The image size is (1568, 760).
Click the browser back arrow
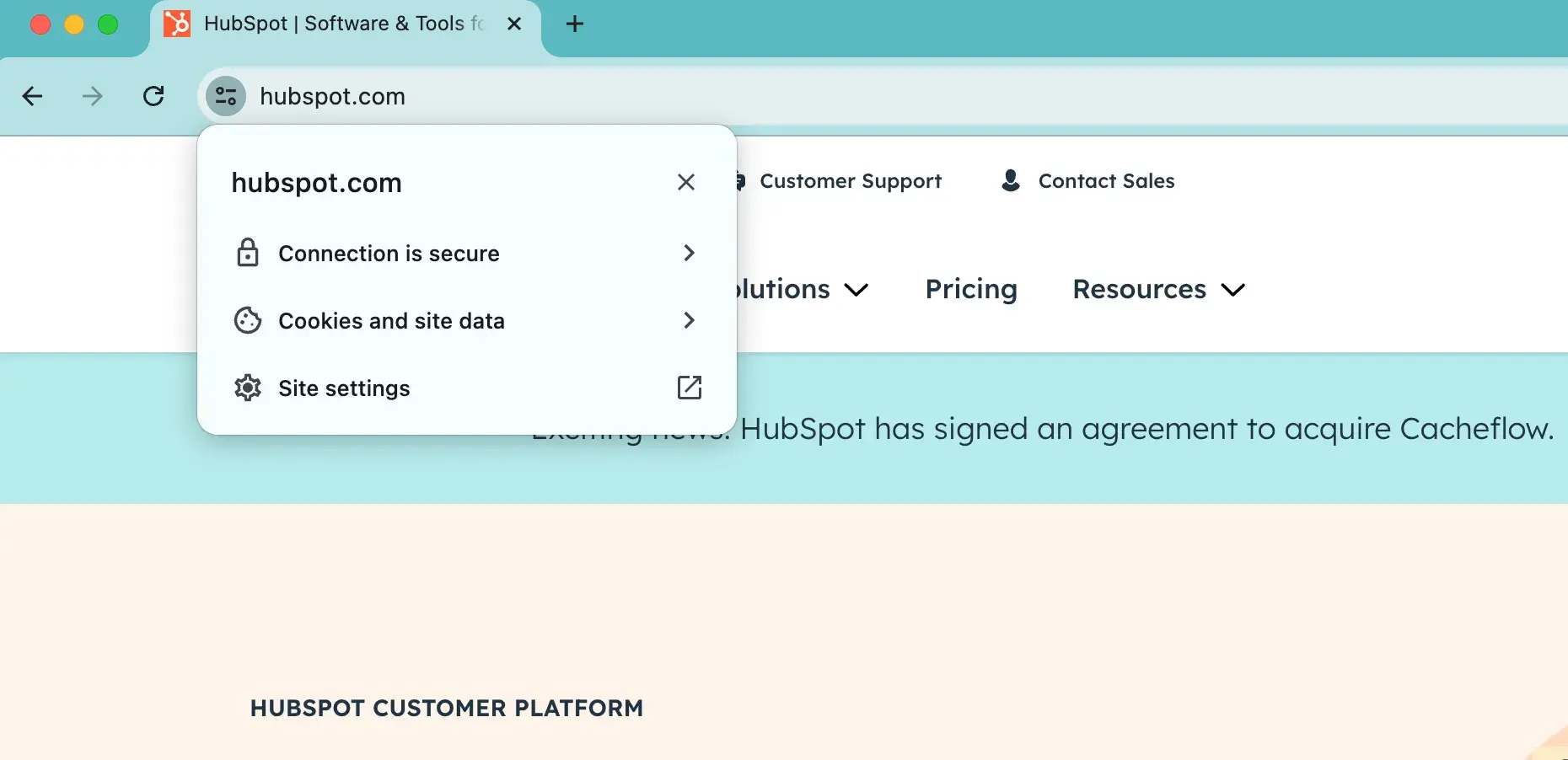tap(32, 96)
